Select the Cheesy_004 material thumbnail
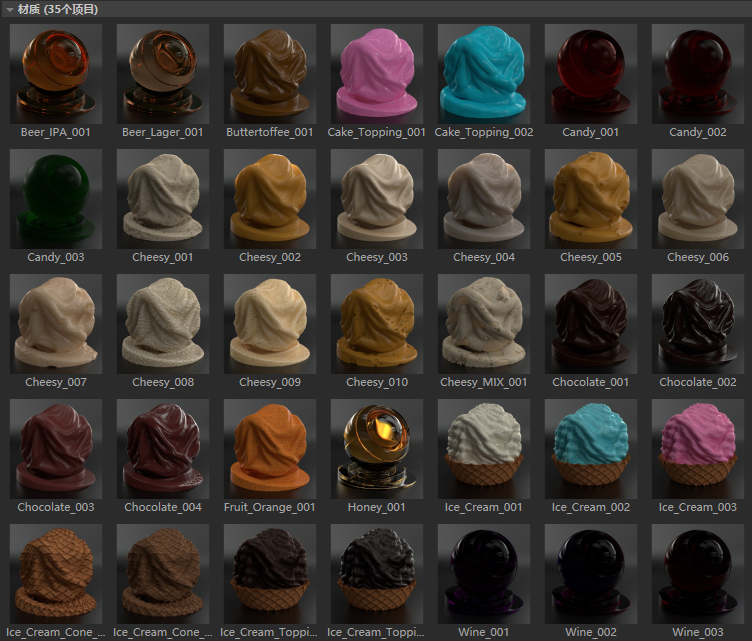 [x=483, y=199]
